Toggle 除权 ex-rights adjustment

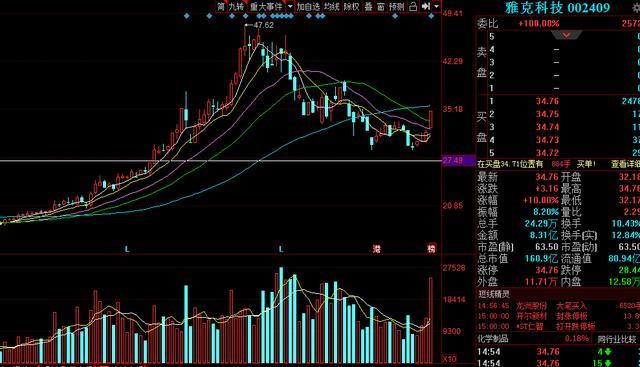[351, 7]
